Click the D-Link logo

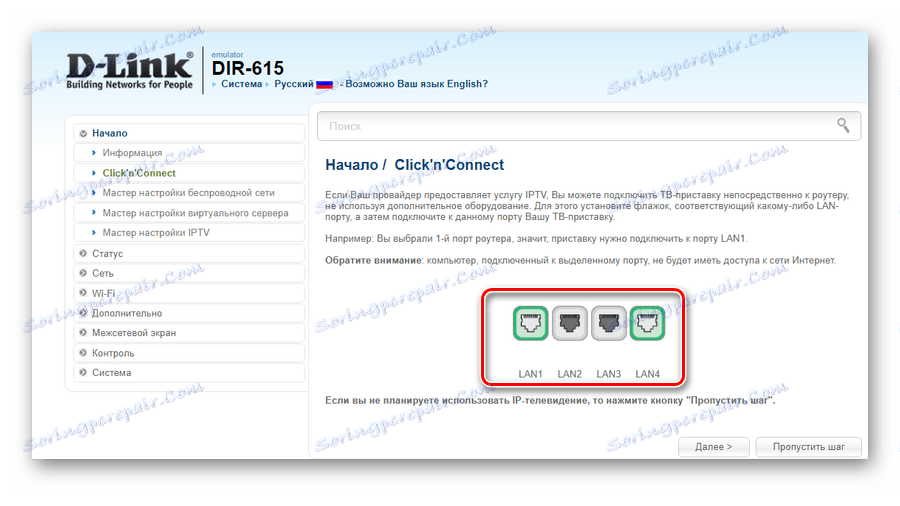130,71
